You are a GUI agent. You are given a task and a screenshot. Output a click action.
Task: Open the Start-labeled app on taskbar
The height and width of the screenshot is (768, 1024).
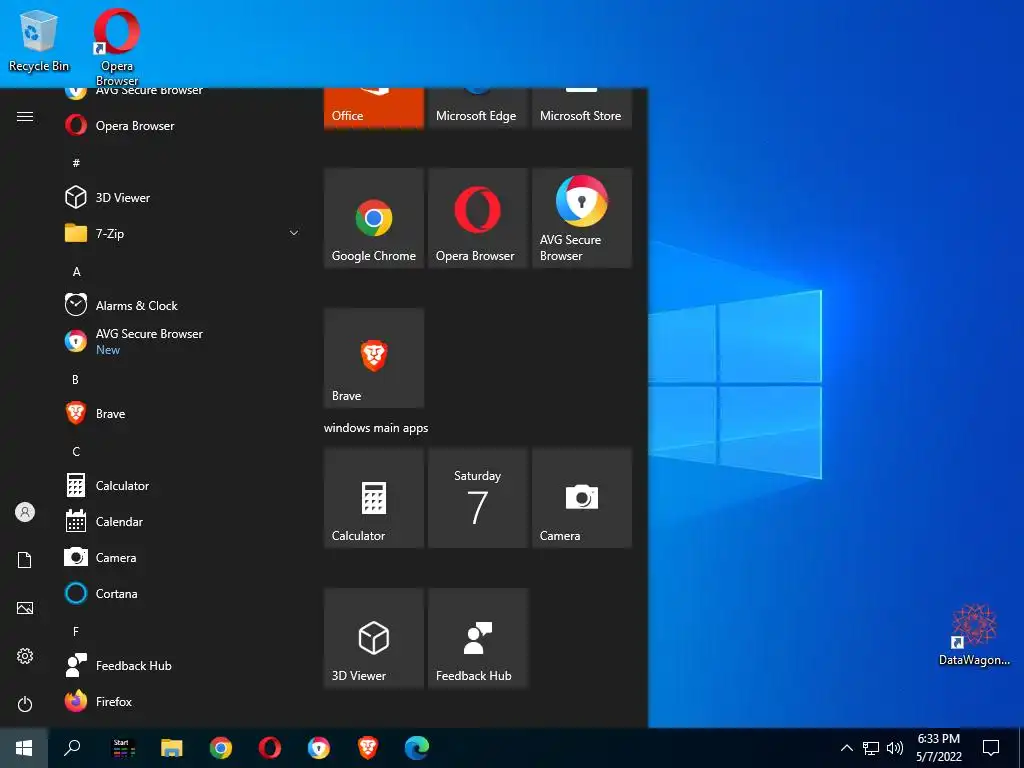tap(123, 748)
